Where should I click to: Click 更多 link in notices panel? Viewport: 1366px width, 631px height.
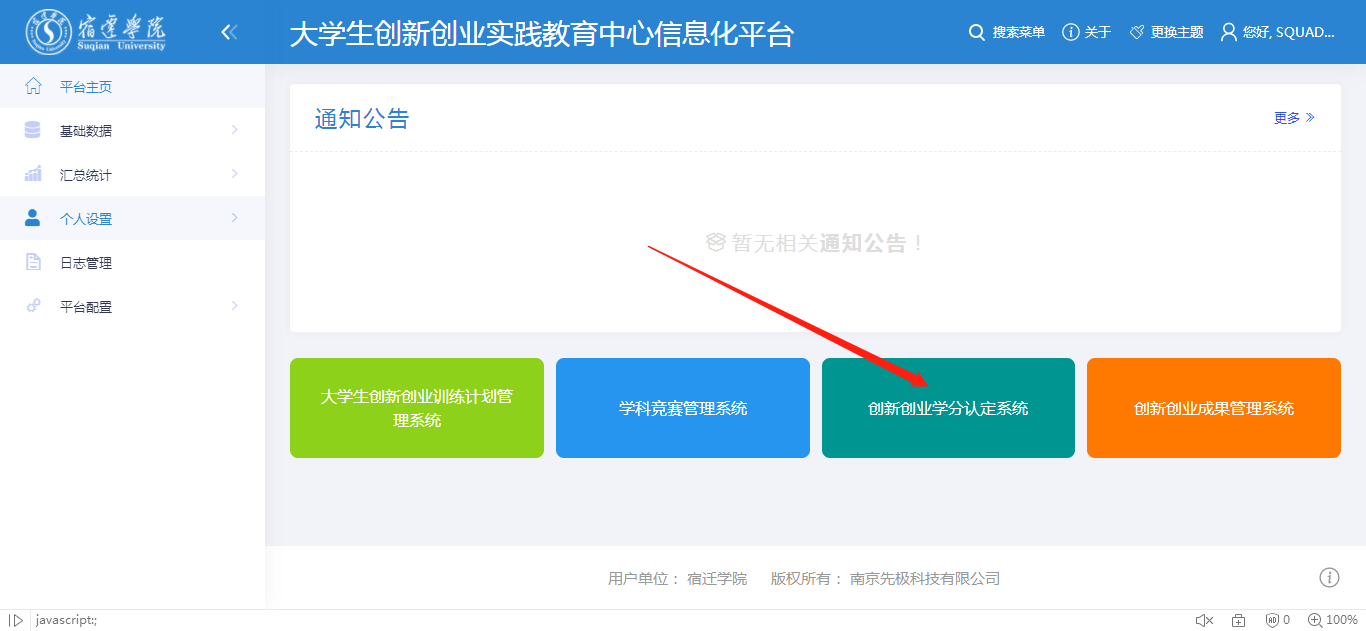tap(1293, 118)
